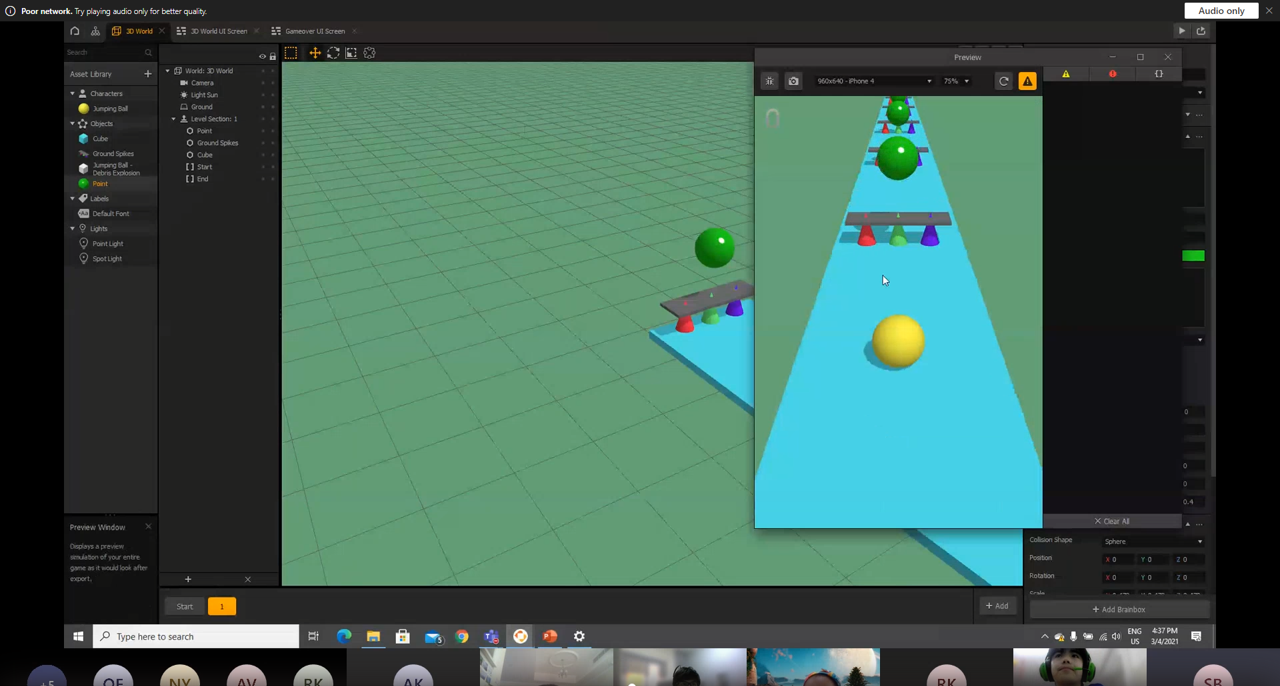Click the Position X value field

(x=1117, y=559)
